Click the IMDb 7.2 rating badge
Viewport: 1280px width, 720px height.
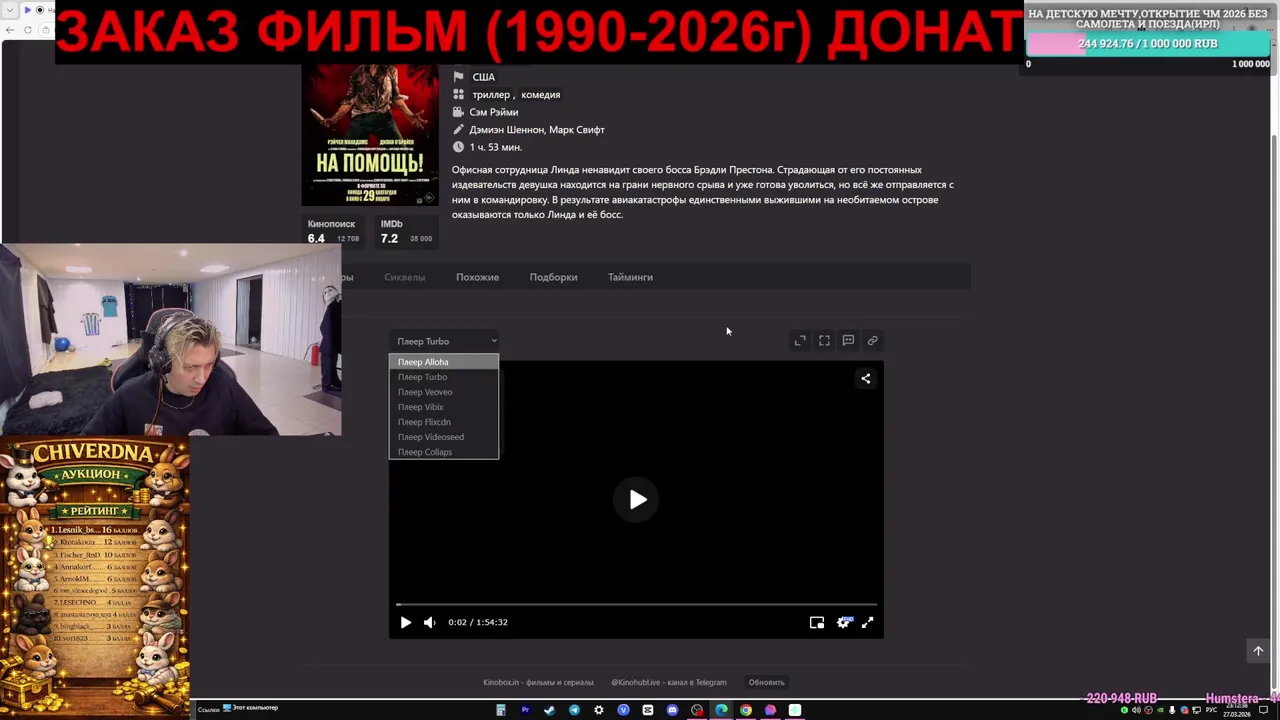click(x=405, y=232)
